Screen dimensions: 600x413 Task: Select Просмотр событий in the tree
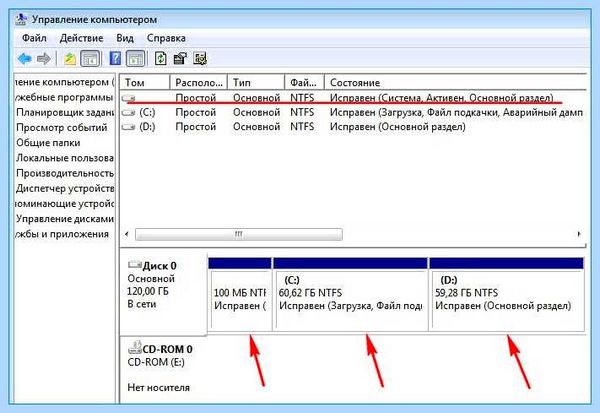click(62, 128)
